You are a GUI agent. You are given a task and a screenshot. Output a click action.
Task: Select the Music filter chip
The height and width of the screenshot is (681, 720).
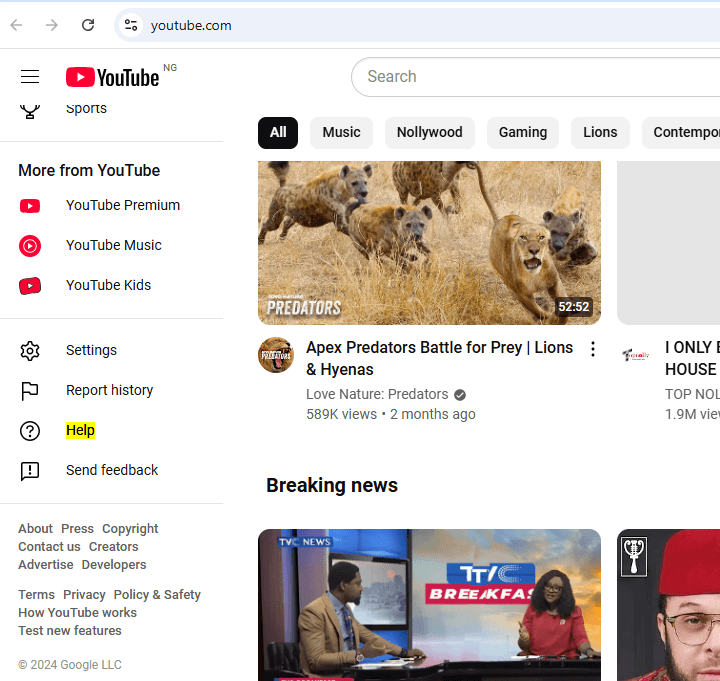point(341,133)
